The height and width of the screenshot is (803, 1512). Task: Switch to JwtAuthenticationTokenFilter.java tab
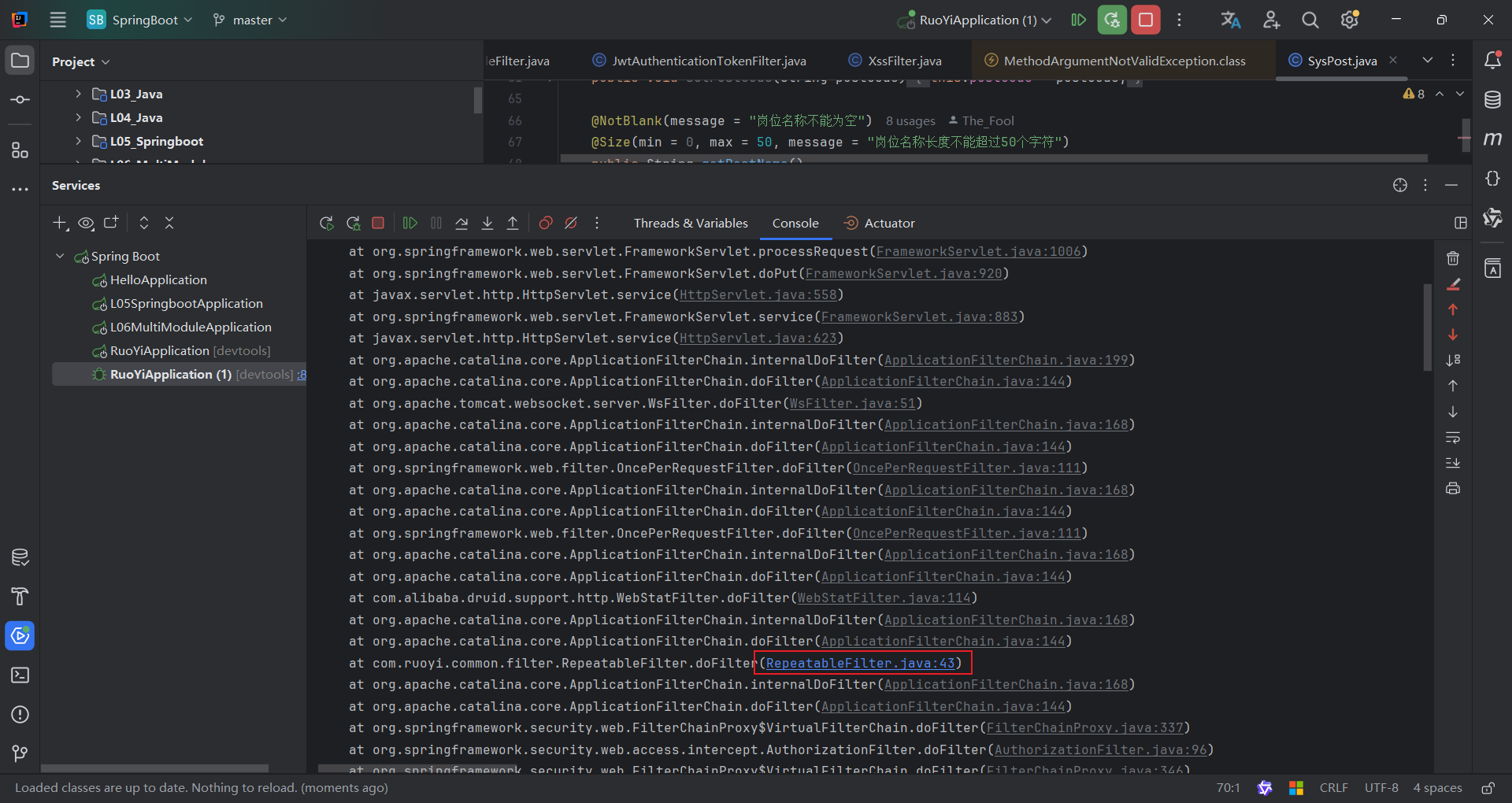point(699,61)
